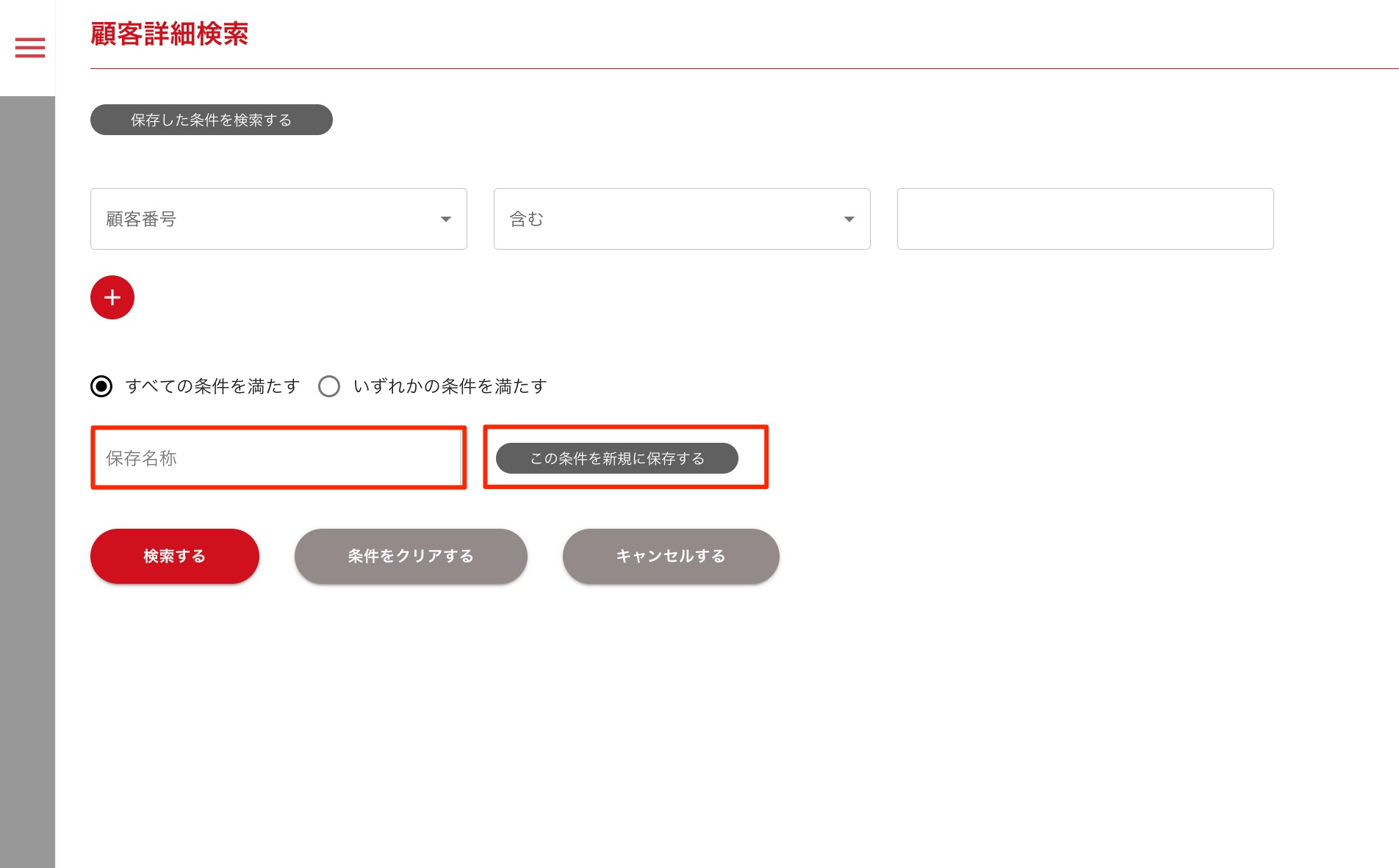Click the arrow icon on 顧客番号 dropdown

[x=445, y=220]
